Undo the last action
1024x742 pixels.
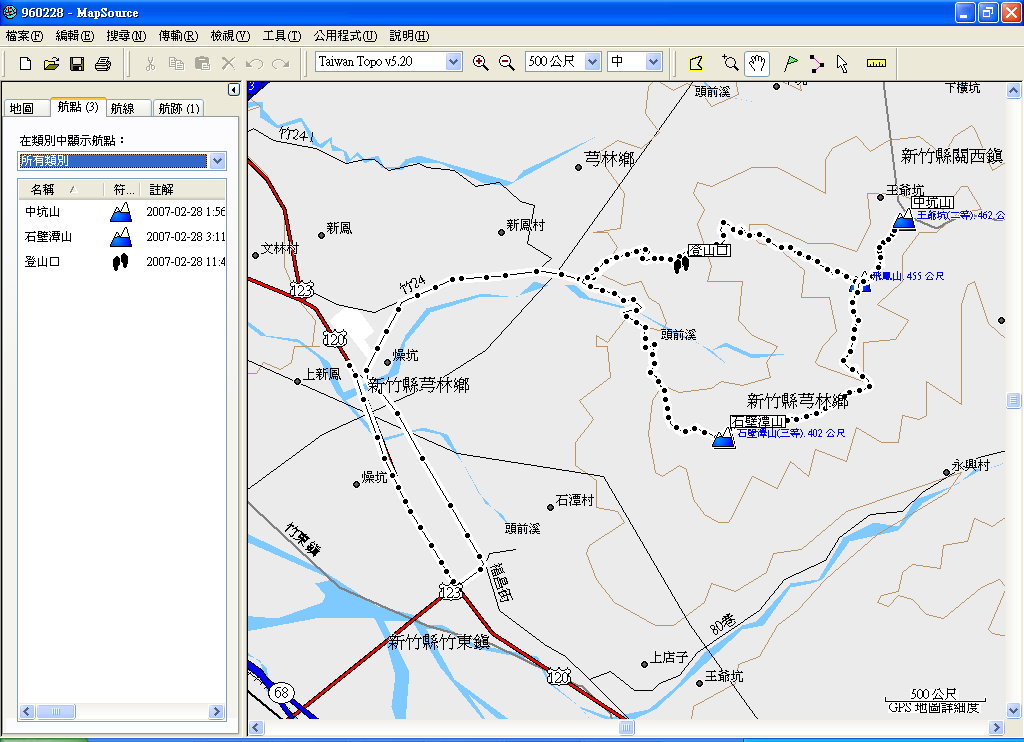pos(254,63)
